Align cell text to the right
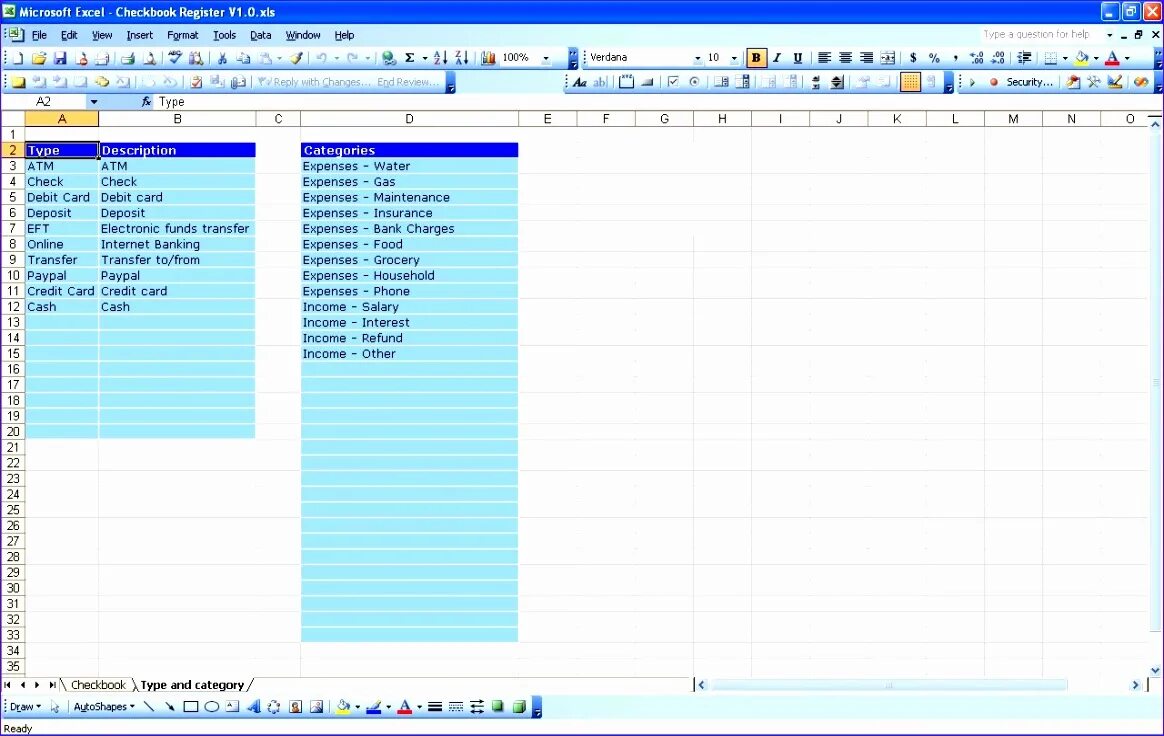The width and height of the screenshot is (1164, 736). 866,58
